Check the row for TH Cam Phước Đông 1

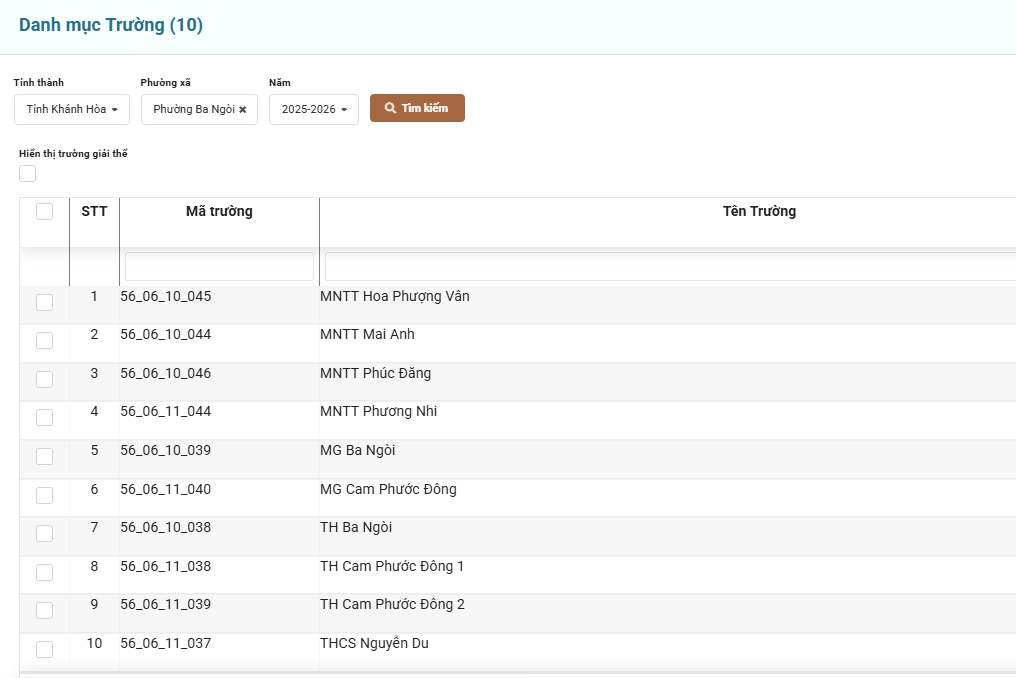point(44,572)
